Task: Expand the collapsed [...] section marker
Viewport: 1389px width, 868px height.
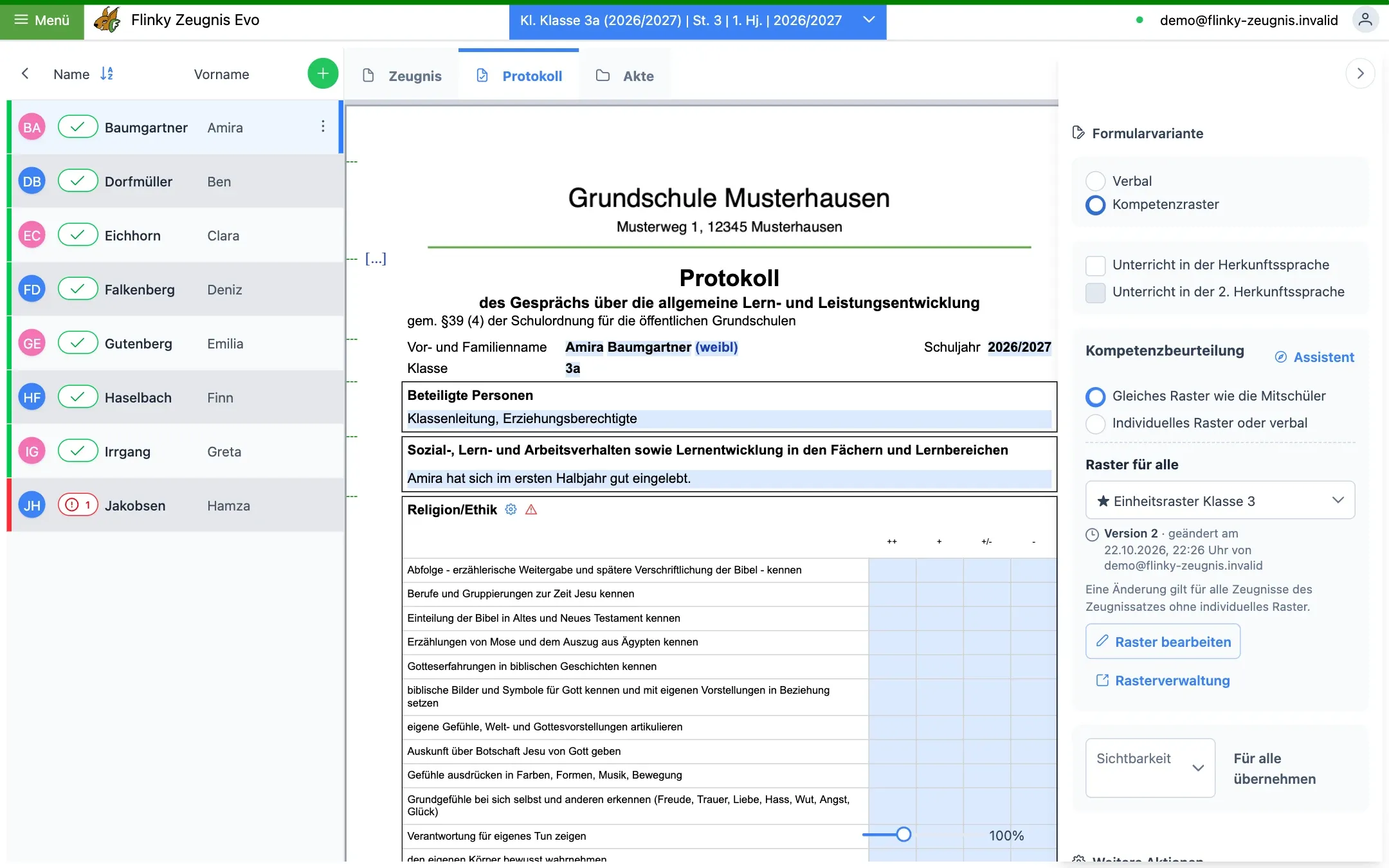Action: pyautogui.click(x=376, y=258)
